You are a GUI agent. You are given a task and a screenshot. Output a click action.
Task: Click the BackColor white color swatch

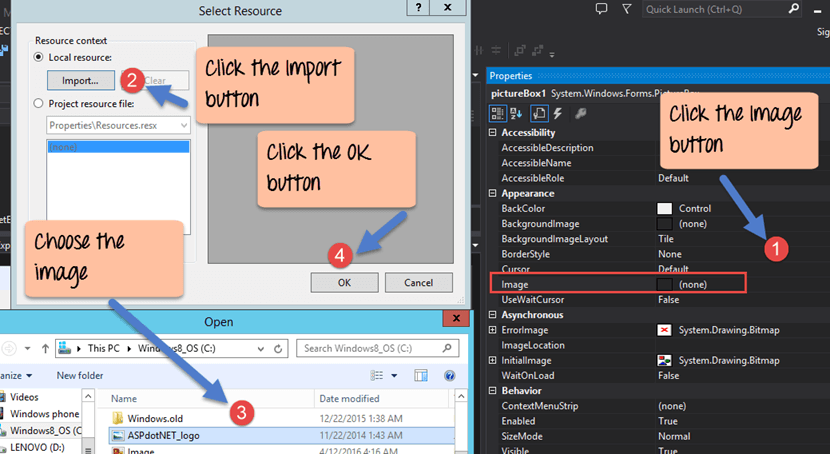coord(665,208)
